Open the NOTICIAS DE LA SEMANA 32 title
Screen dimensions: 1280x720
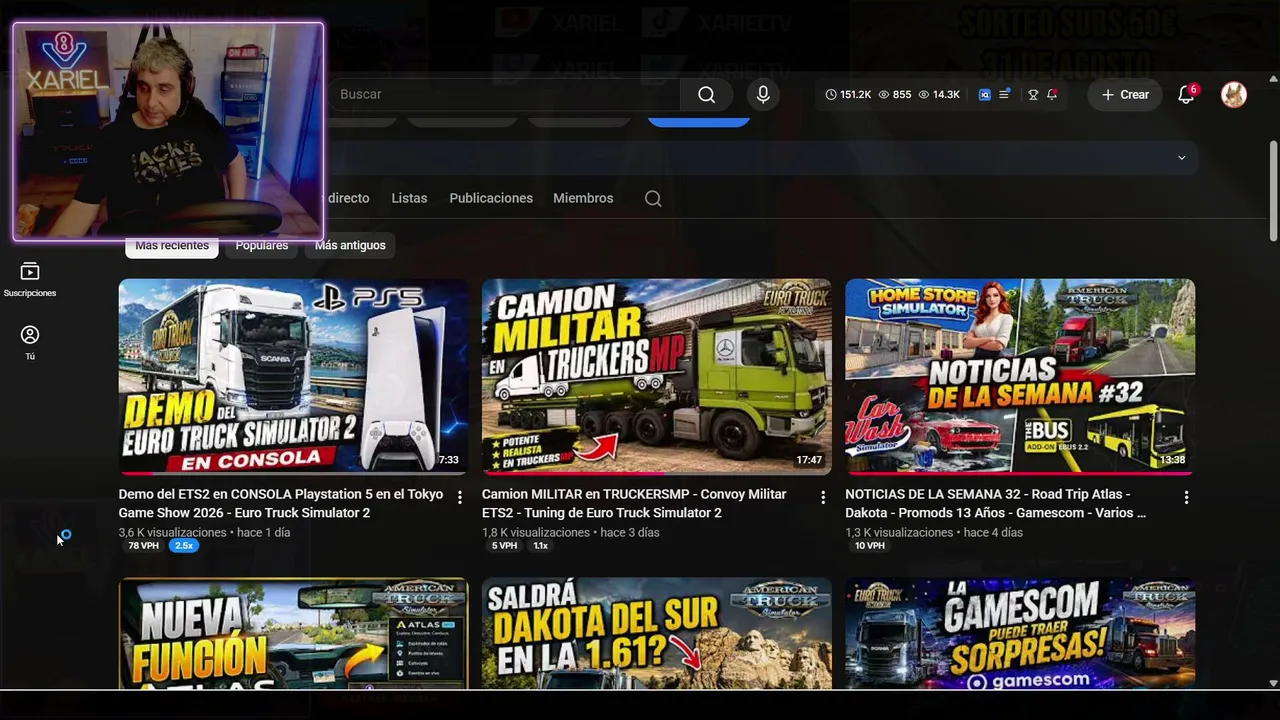pos(995,503)
